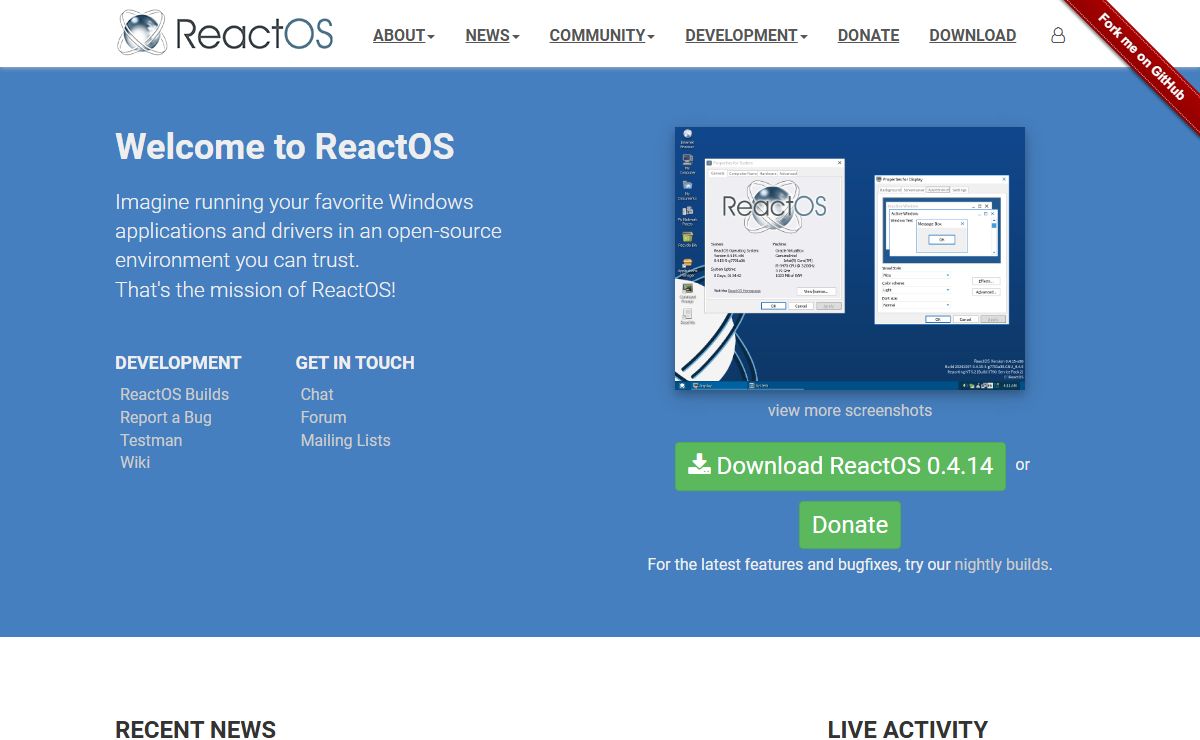Open the Report a Bug link
Viewport: 1200px width, 740px height.
pyautogui.click(x=166, y=417)
